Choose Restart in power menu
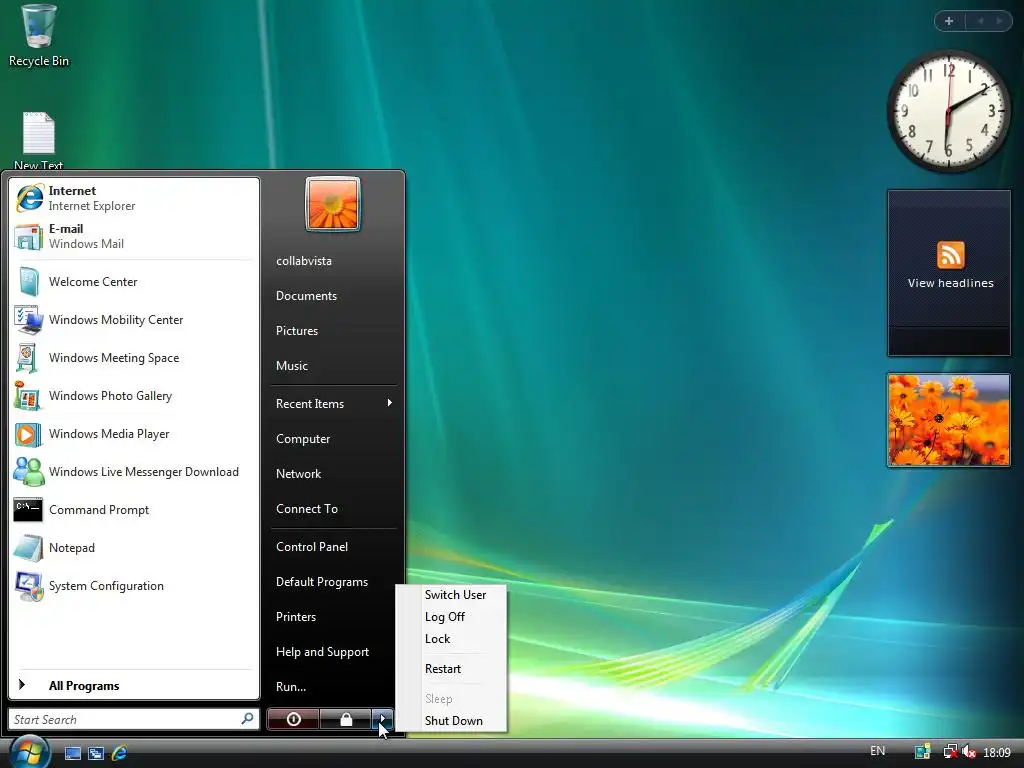 [443, 669]
